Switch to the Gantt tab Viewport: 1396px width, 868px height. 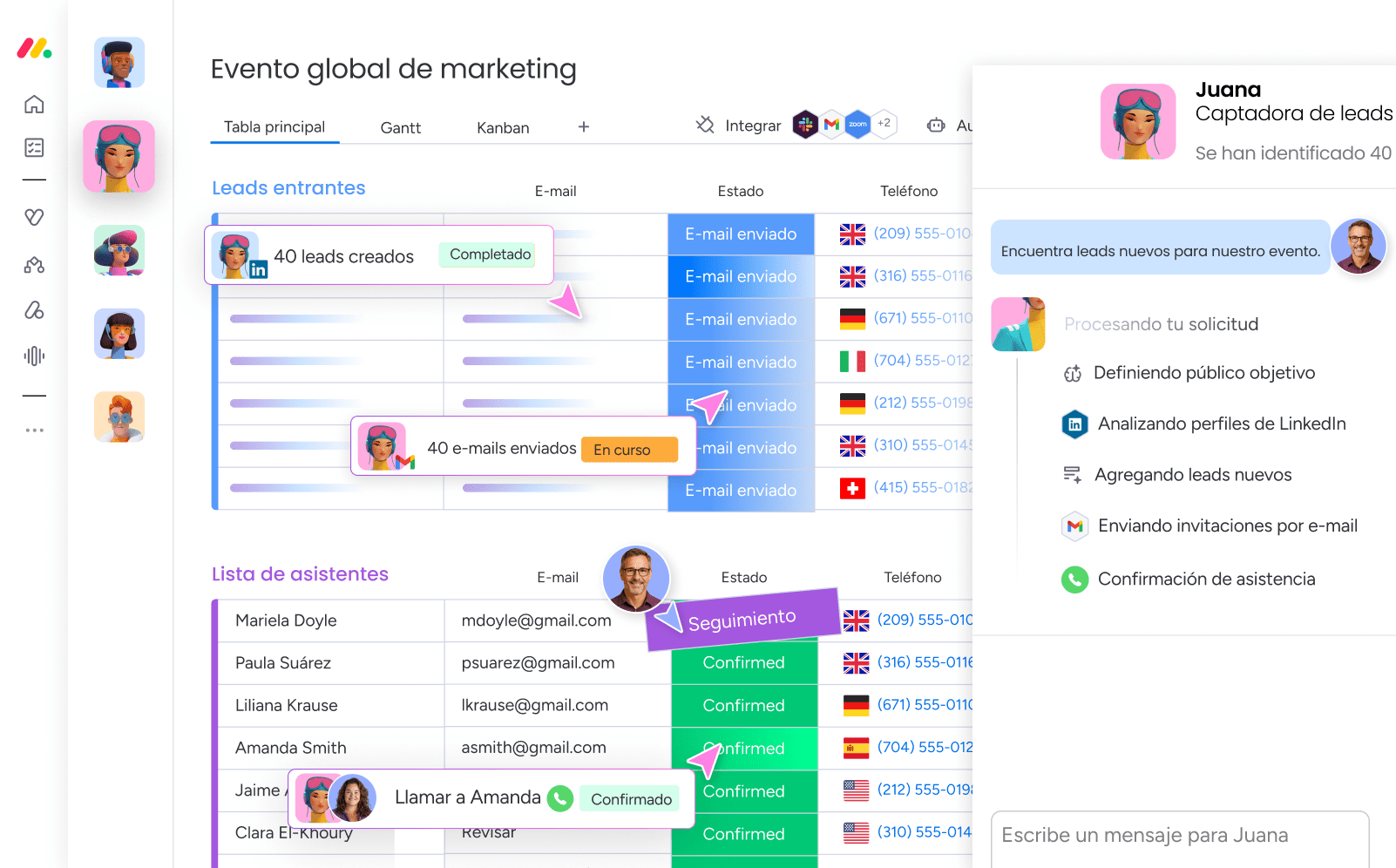[401, 128]
